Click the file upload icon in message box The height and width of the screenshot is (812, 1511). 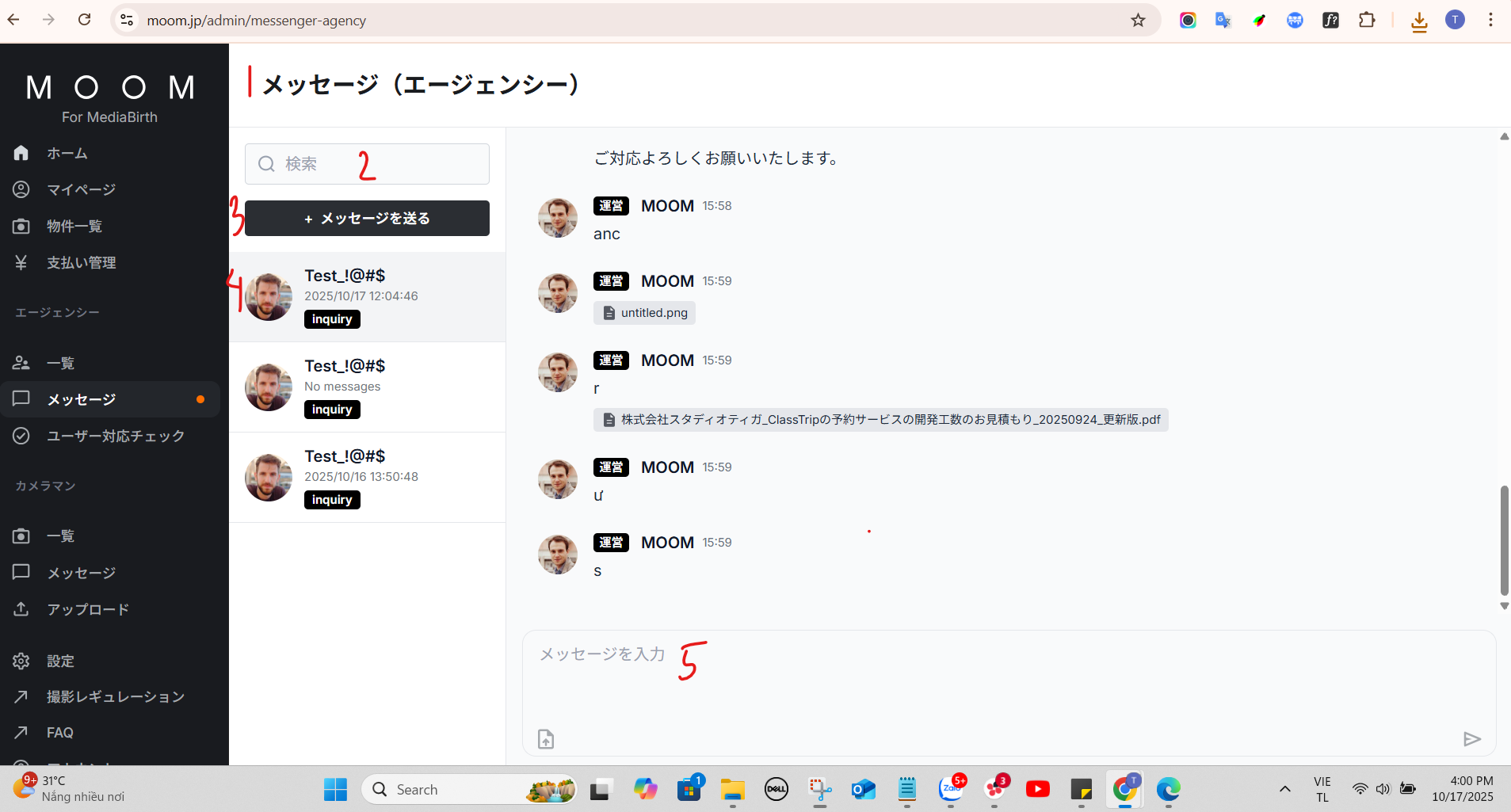coord(545,738)
